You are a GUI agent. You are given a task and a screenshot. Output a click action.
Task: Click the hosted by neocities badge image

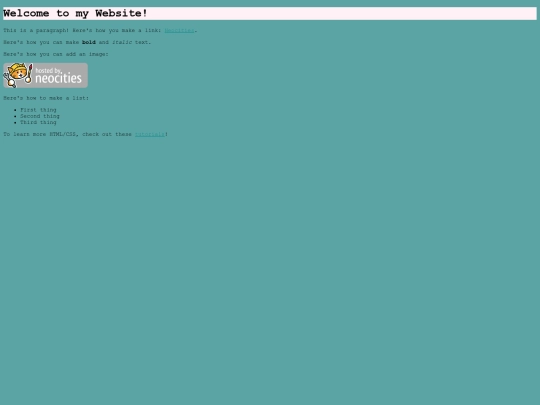[x=45, y=75]
